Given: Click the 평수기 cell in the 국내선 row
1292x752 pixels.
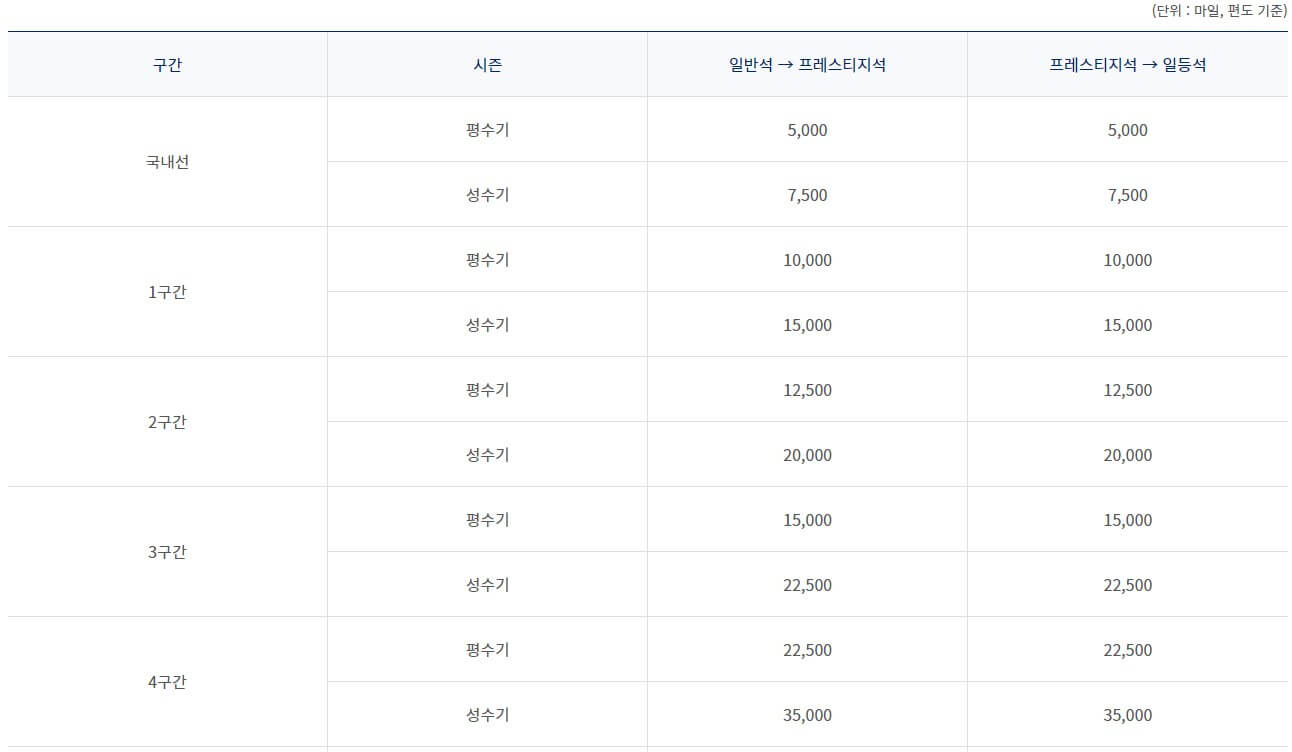Looking at the screenshot, I should point(487,129).
